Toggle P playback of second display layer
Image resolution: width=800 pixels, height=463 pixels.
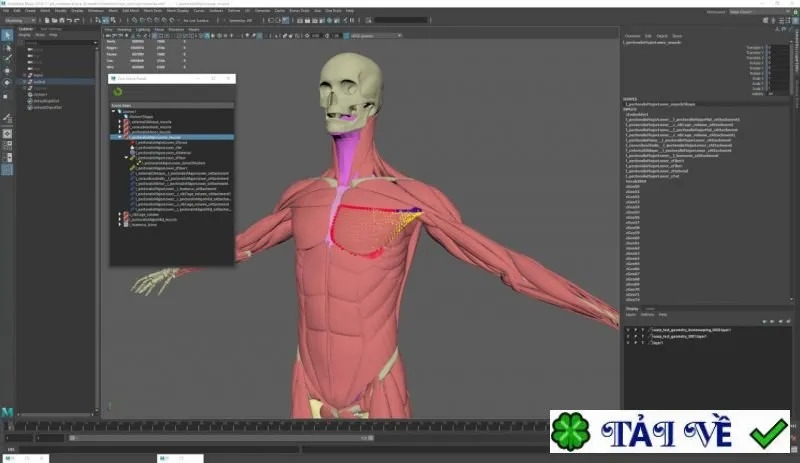coord(635,336)
